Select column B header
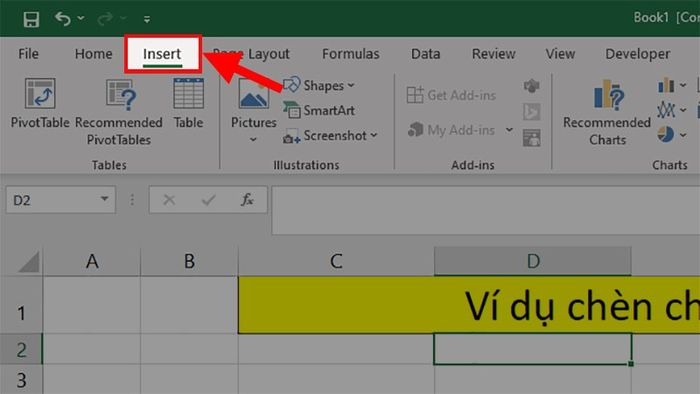Screen dimensions: 700x394 coord(189,261)
